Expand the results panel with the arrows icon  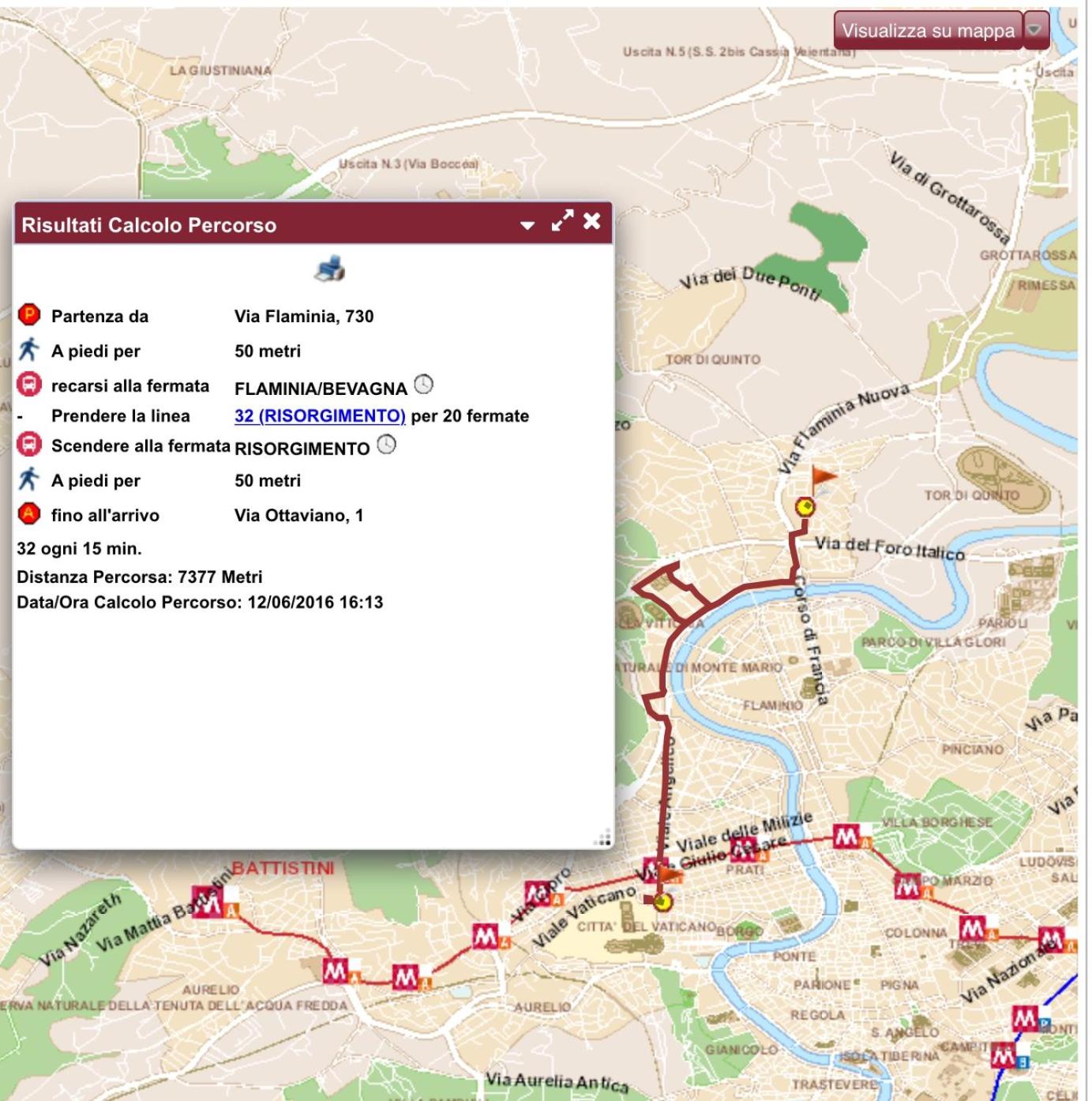click(x=562, y=221)
